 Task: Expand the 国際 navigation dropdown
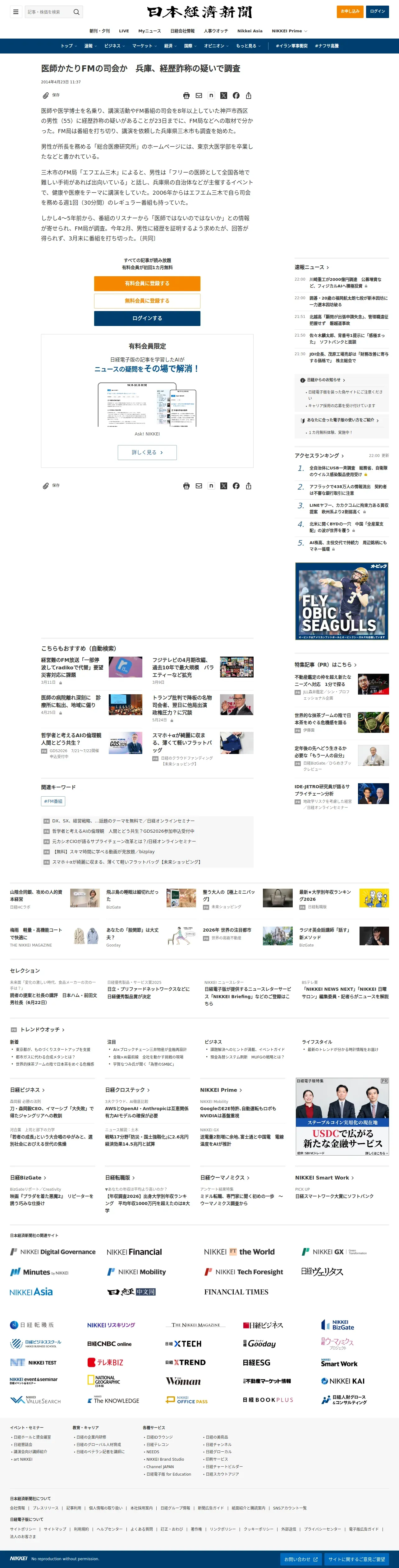pyautogui.click(x=190, y=46)
